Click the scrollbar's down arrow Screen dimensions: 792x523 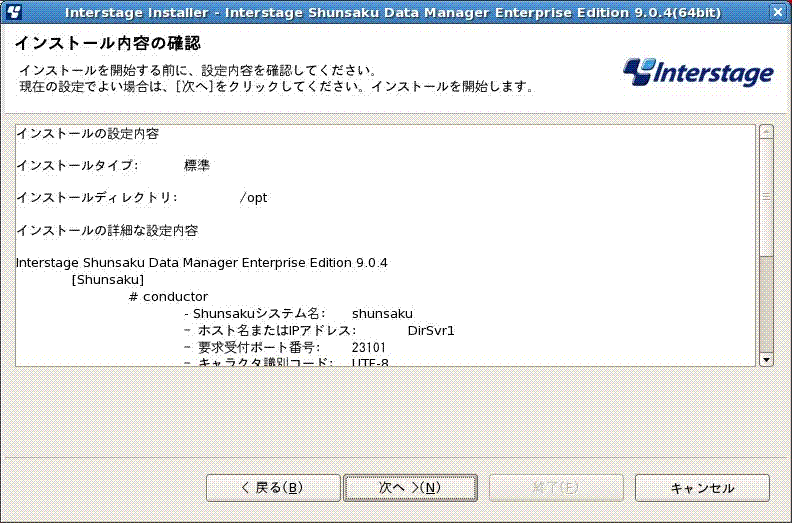(x=766, y=360)
